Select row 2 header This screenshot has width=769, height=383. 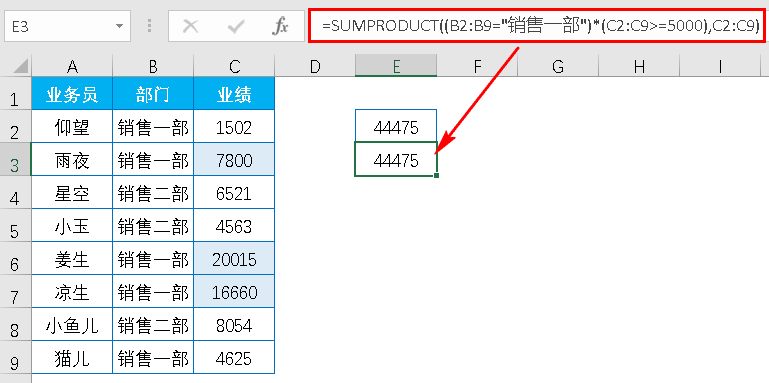pyautogui.click(x=15, y=126)
